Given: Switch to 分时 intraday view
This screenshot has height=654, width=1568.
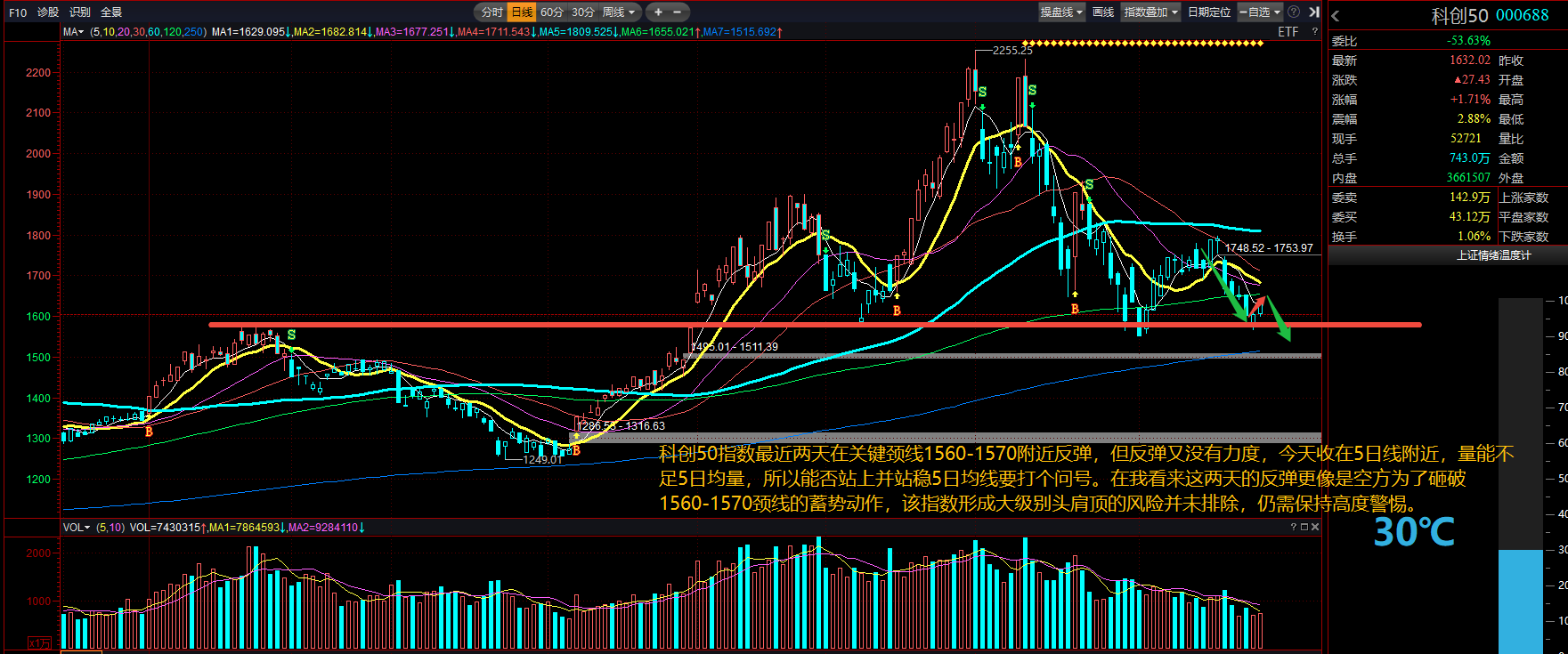Looking at the screenshot, I should pyautogui.click(x=492, y=12).
